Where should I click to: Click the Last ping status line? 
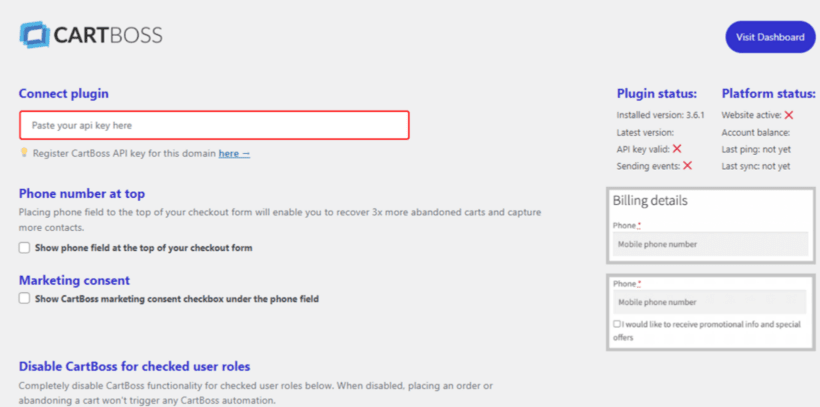756,149
